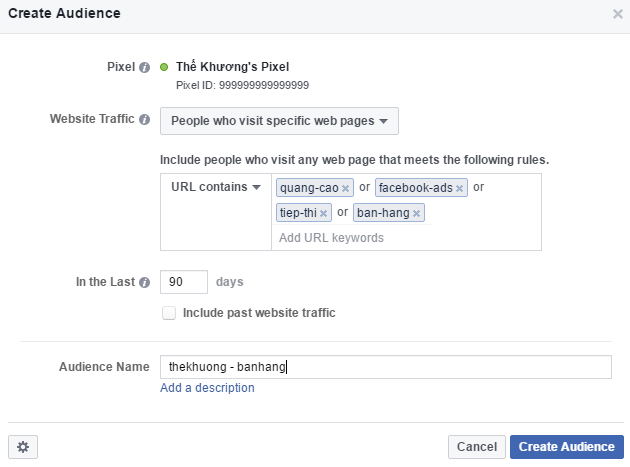Remove the tiep-thi keyword tag
The image size is (630, 467).
pos(323,213)
